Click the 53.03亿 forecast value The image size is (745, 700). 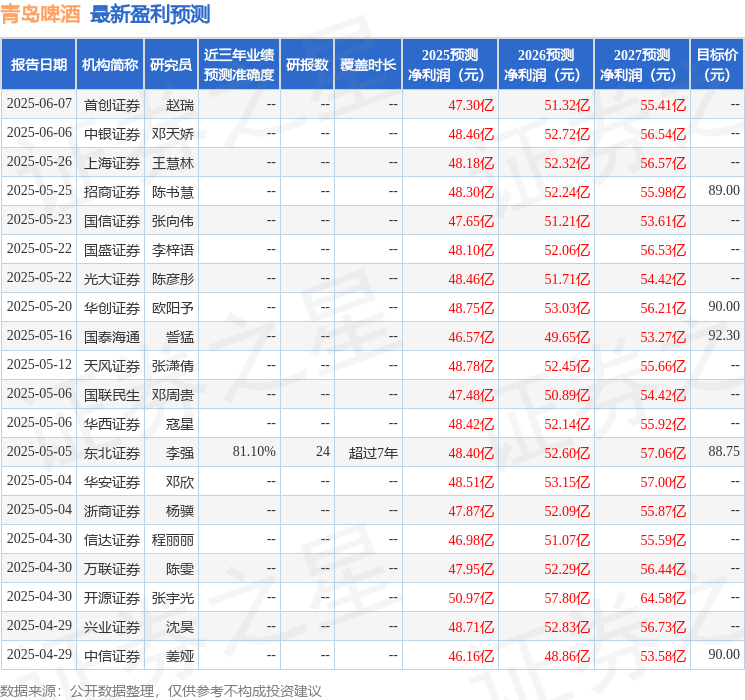tap(567, 307)
